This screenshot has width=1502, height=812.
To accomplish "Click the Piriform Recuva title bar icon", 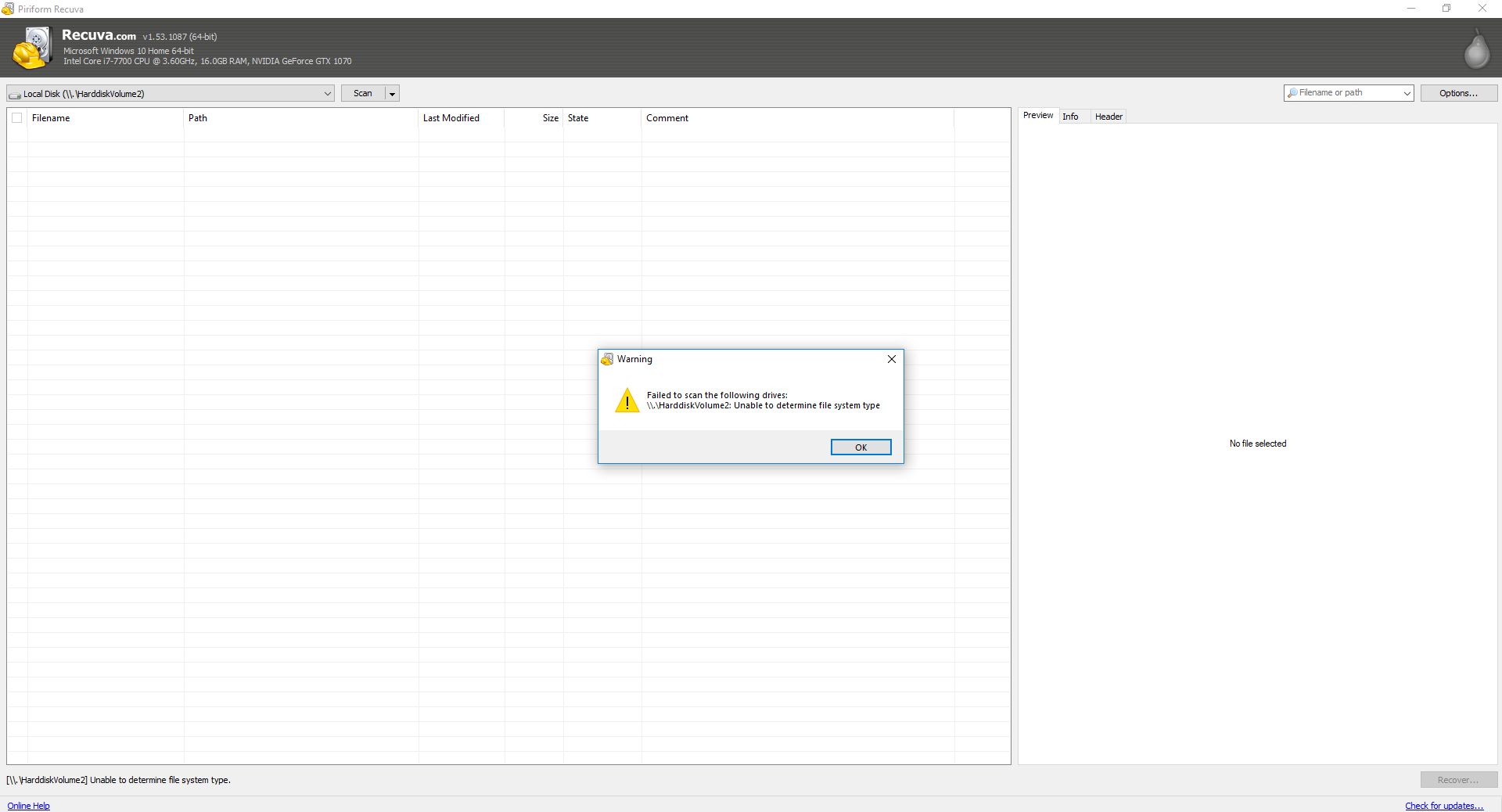I will coord(8,9).
